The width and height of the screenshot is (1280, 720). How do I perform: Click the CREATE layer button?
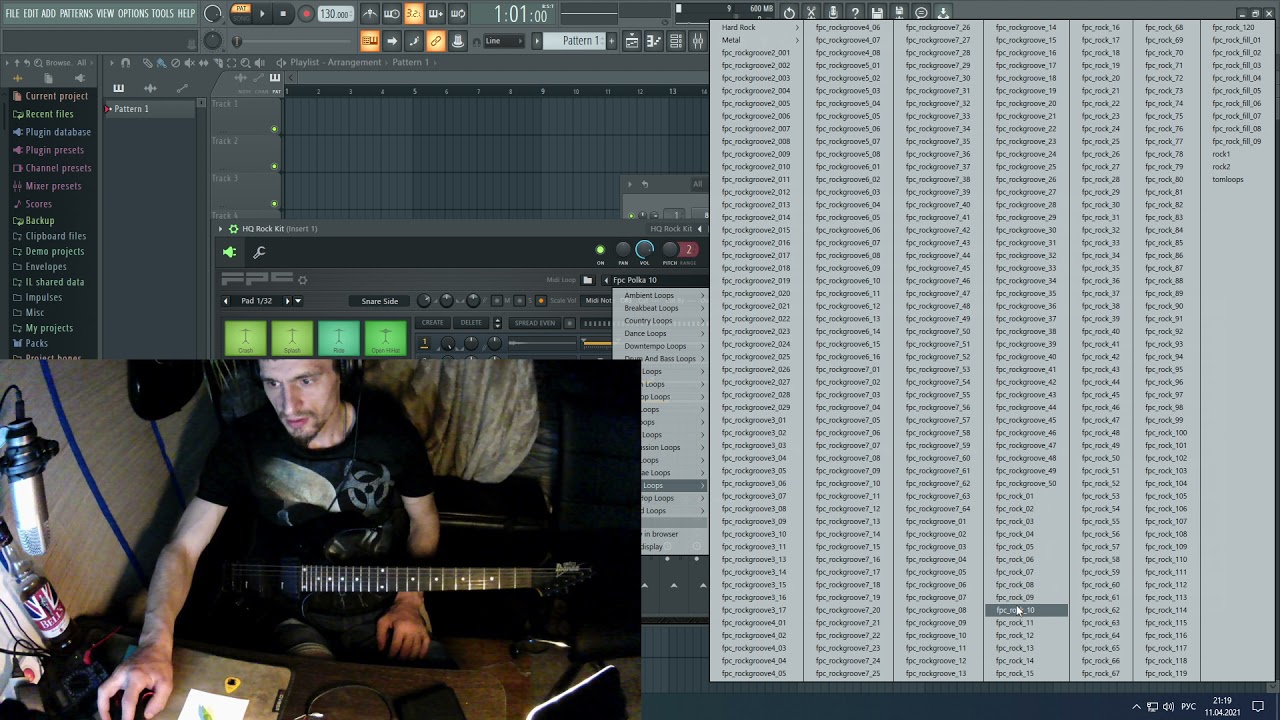432,323
